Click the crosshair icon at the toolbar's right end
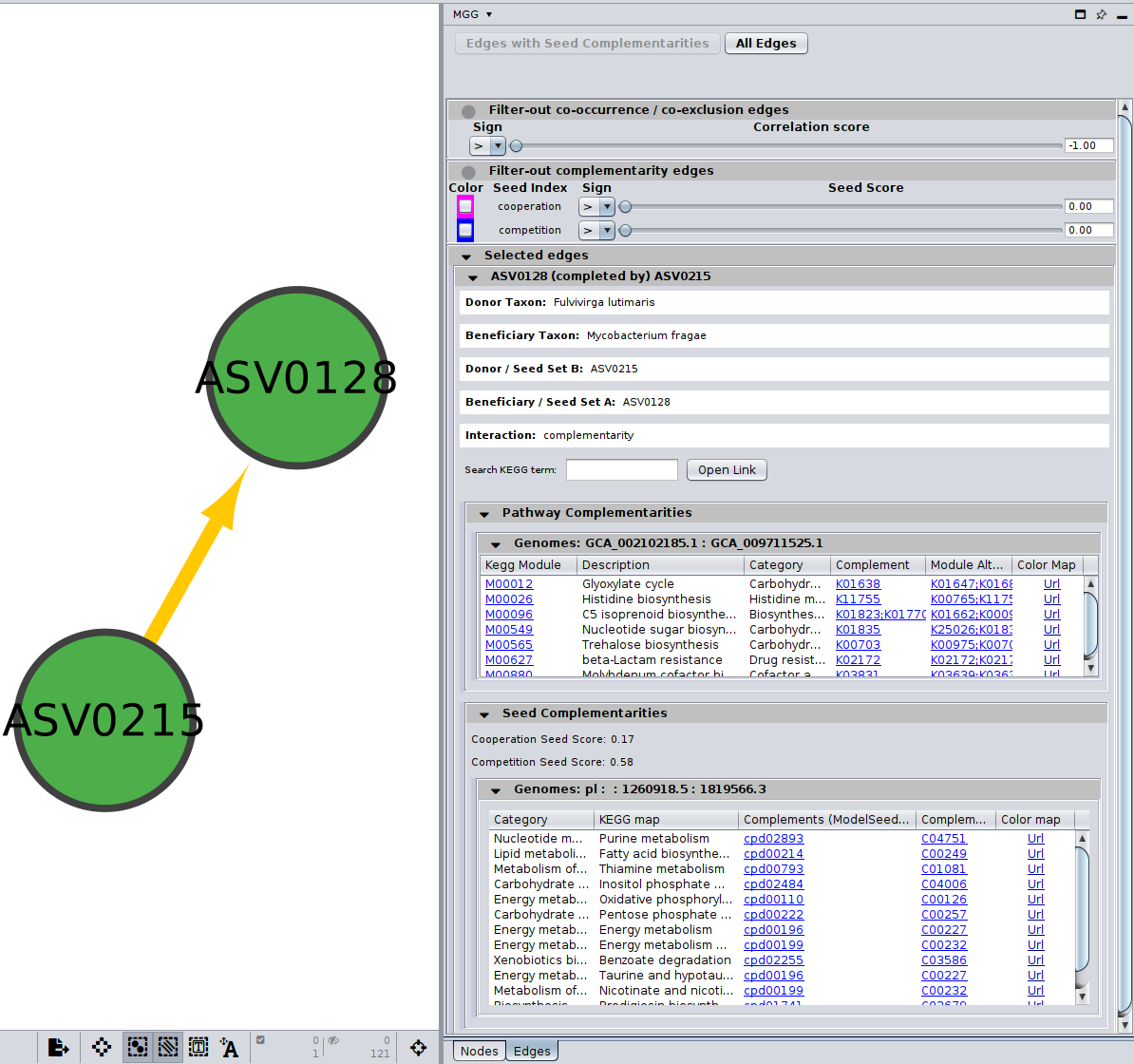The height and width of the screenshot is (1064, 1134). 418,1047
